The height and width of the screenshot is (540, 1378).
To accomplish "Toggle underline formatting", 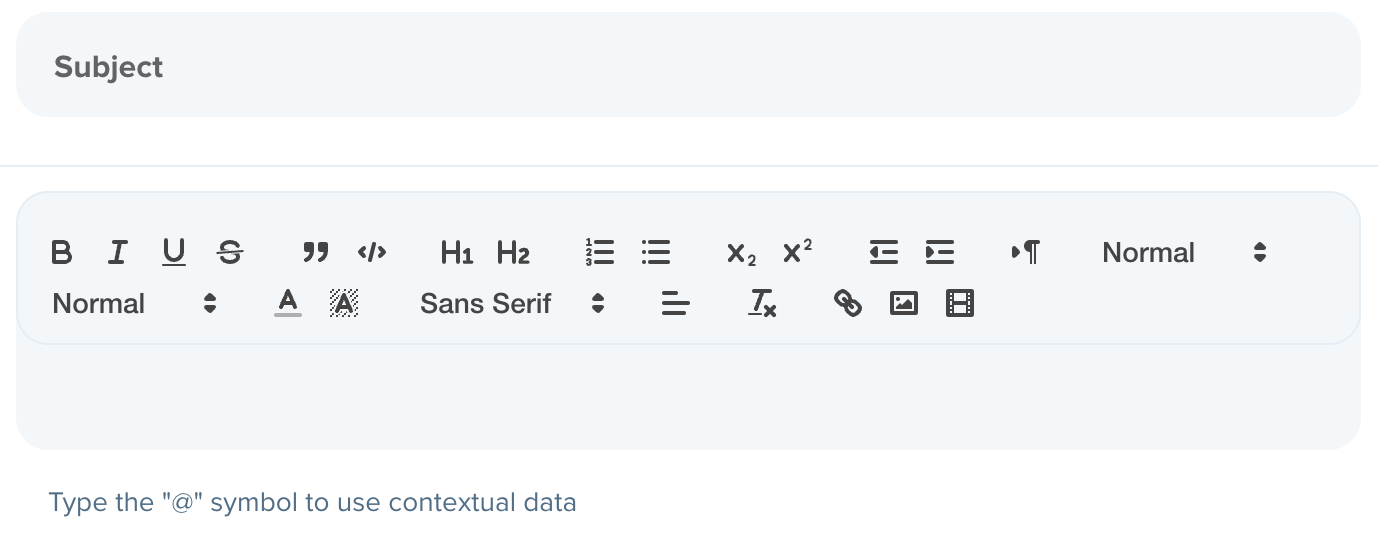I will tap(174, 253).
